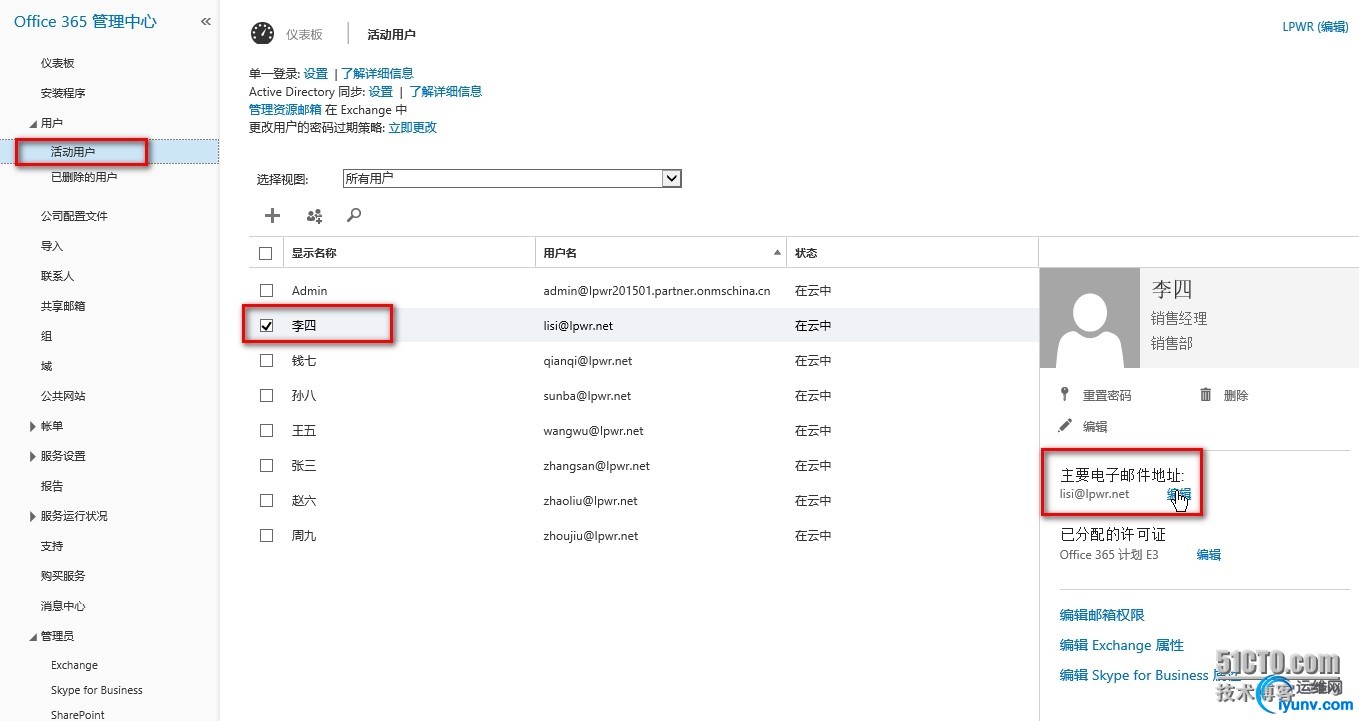Open Exchange admin link in navigation
Viewport: 1359px width, 721px height.
(74, 665)
